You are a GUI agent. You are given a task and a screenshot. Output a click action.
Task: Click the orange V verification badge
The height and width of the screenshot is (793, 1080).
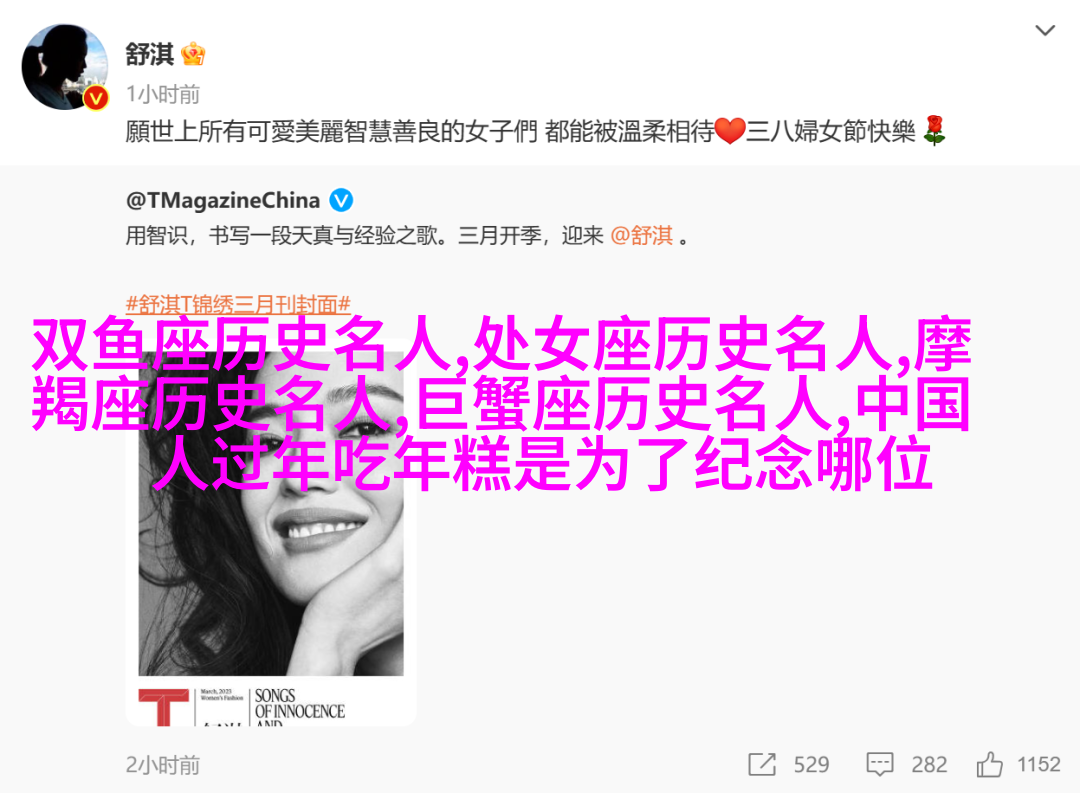[x=96, y=99]
